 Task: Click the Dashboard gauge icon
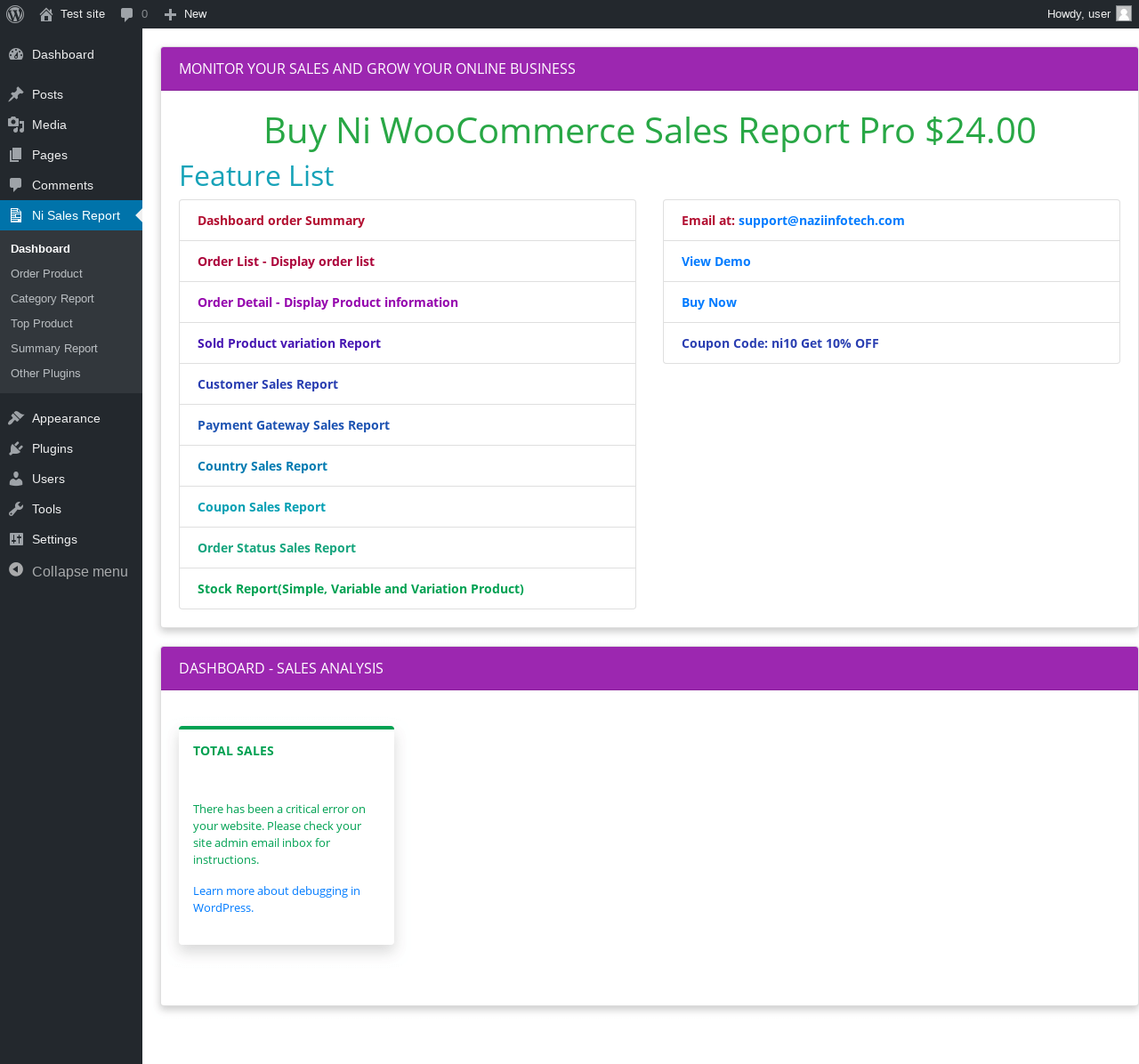click(16, 54)
